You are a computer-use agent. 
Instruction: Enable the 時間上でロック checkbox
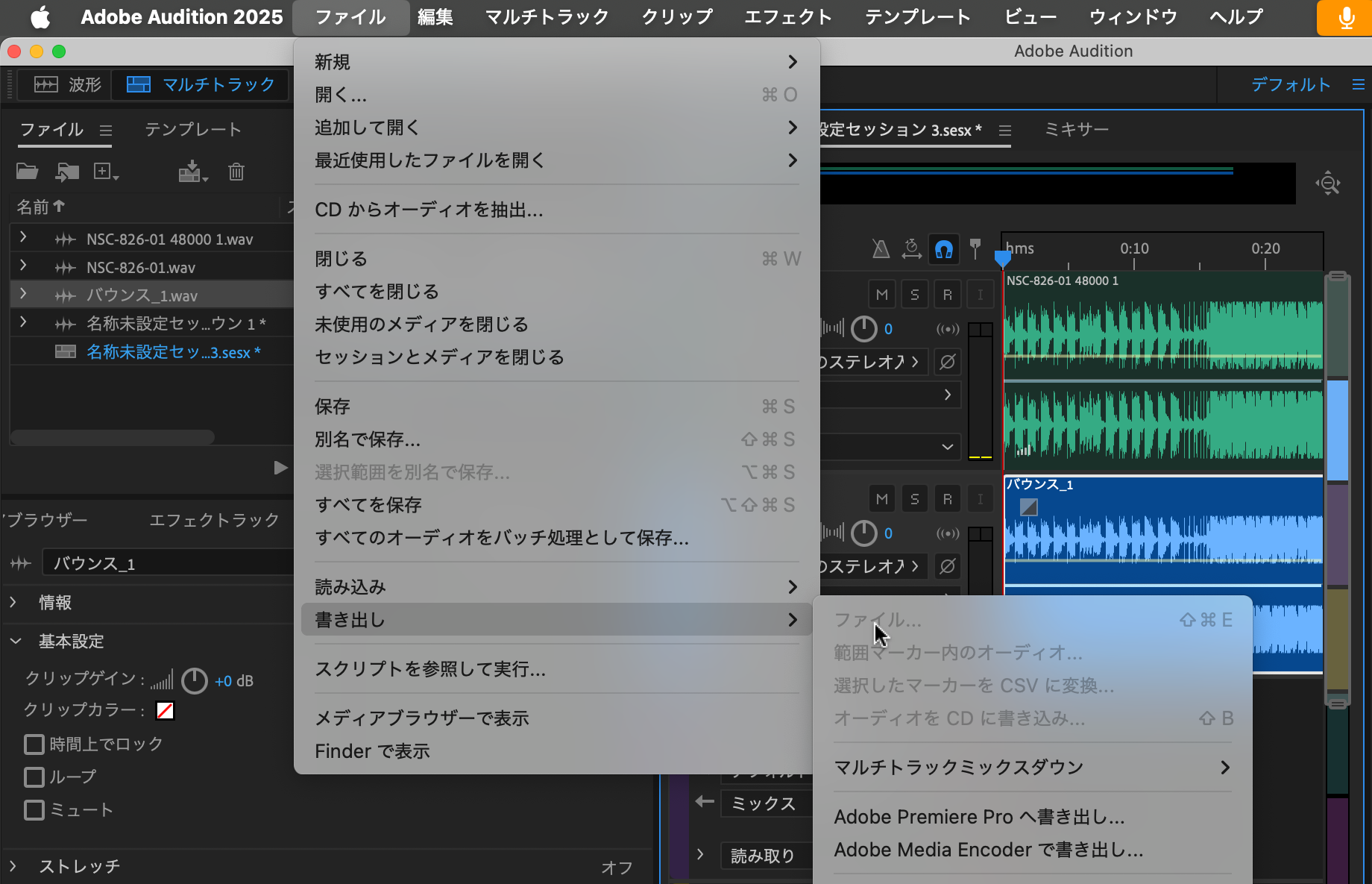34,743
